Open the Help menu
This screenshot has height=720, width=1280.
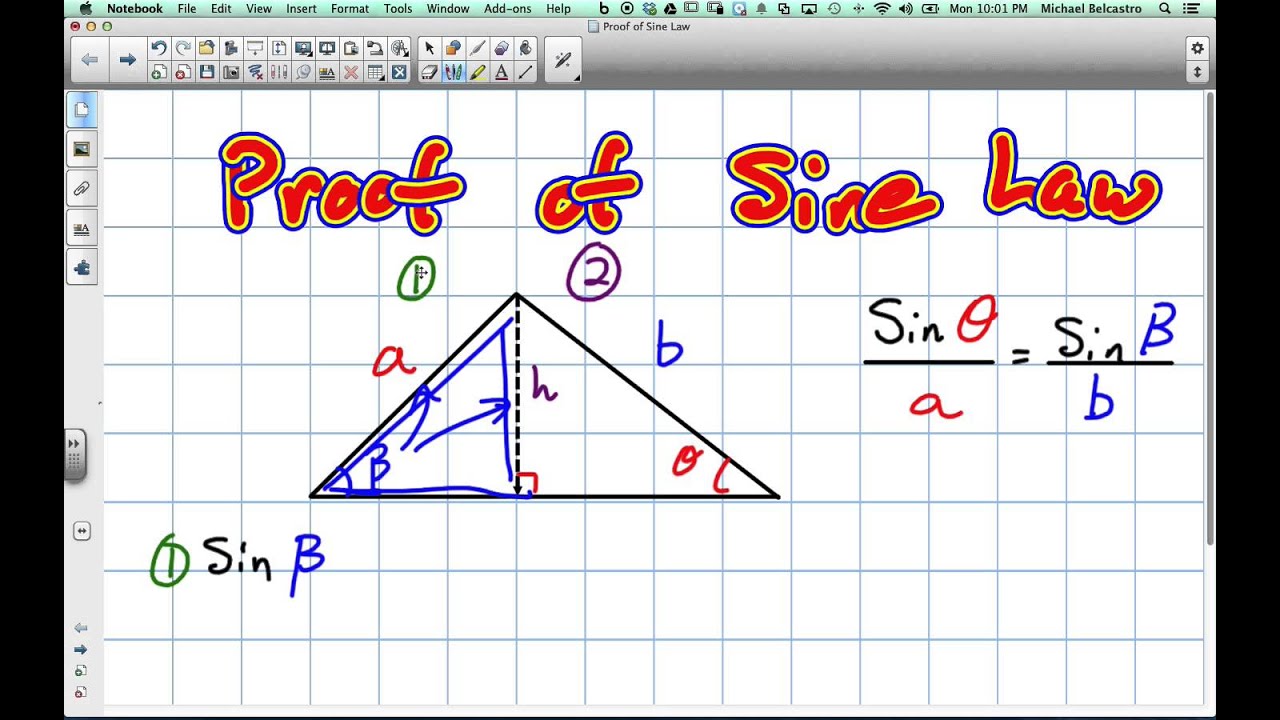click(559, 9)
